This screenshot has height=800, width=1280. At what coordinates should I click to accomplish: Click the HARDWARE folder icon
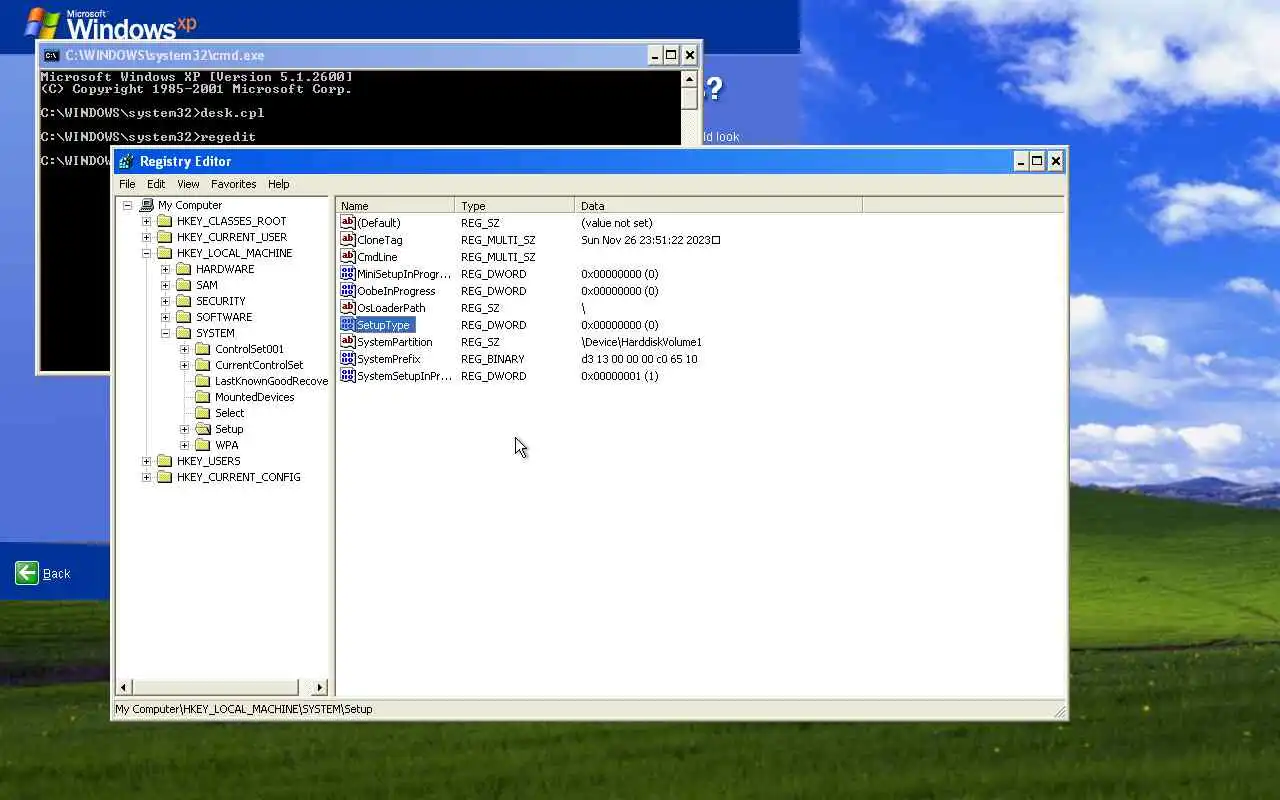[x=183, y=269]
